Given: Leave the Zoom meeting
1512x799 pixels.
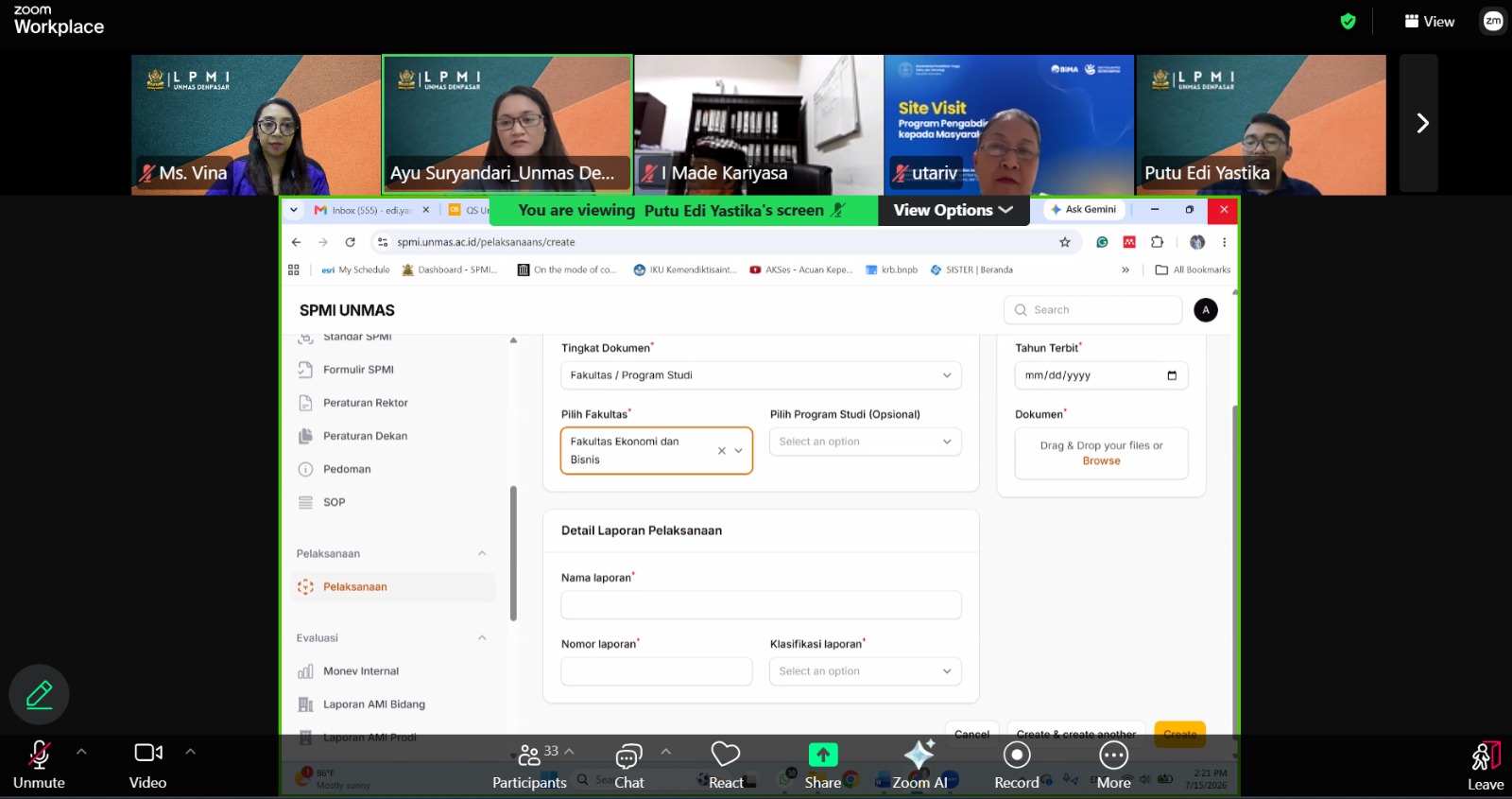Looking at the screenshot, I should pos(1486,764).
